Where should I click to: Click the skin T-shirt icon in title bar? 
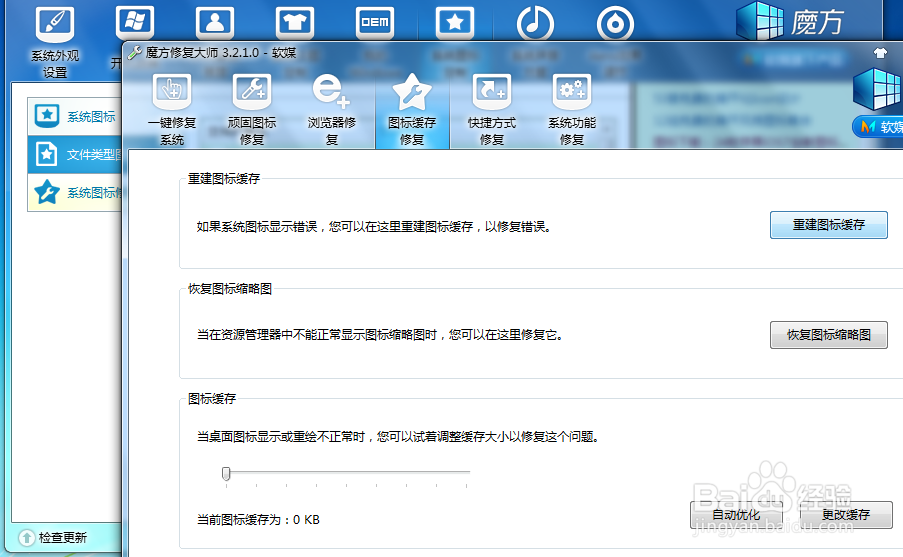(x=880, y=53)
